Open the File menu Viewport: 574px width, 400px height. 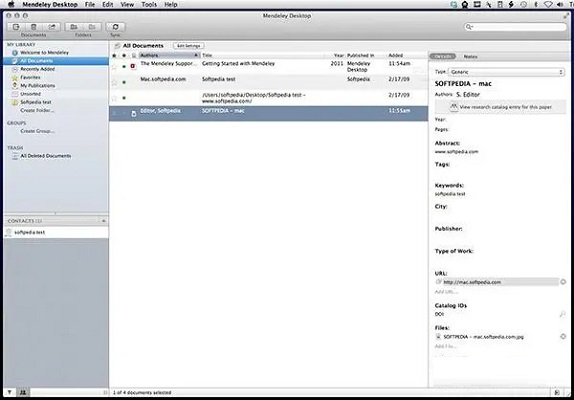[x=90, y=5]
